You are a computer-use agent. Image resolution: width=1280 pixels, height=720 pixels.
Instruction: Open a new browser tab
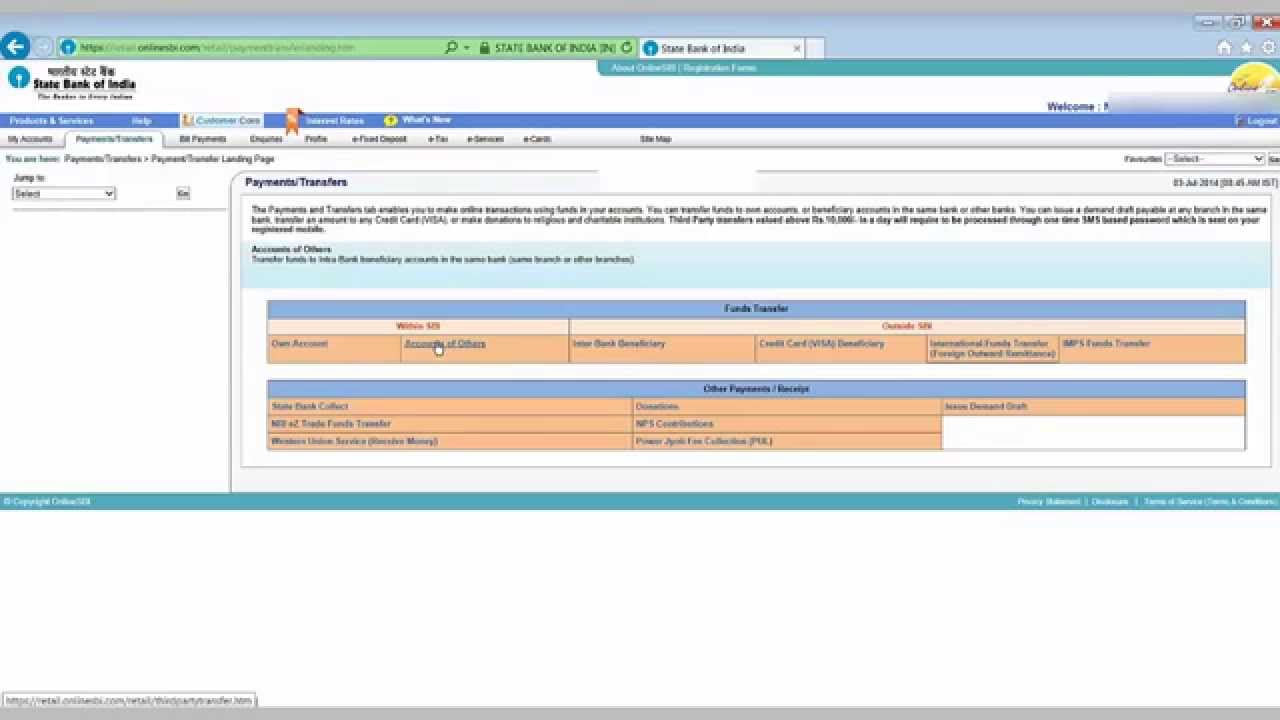[814, 48]
